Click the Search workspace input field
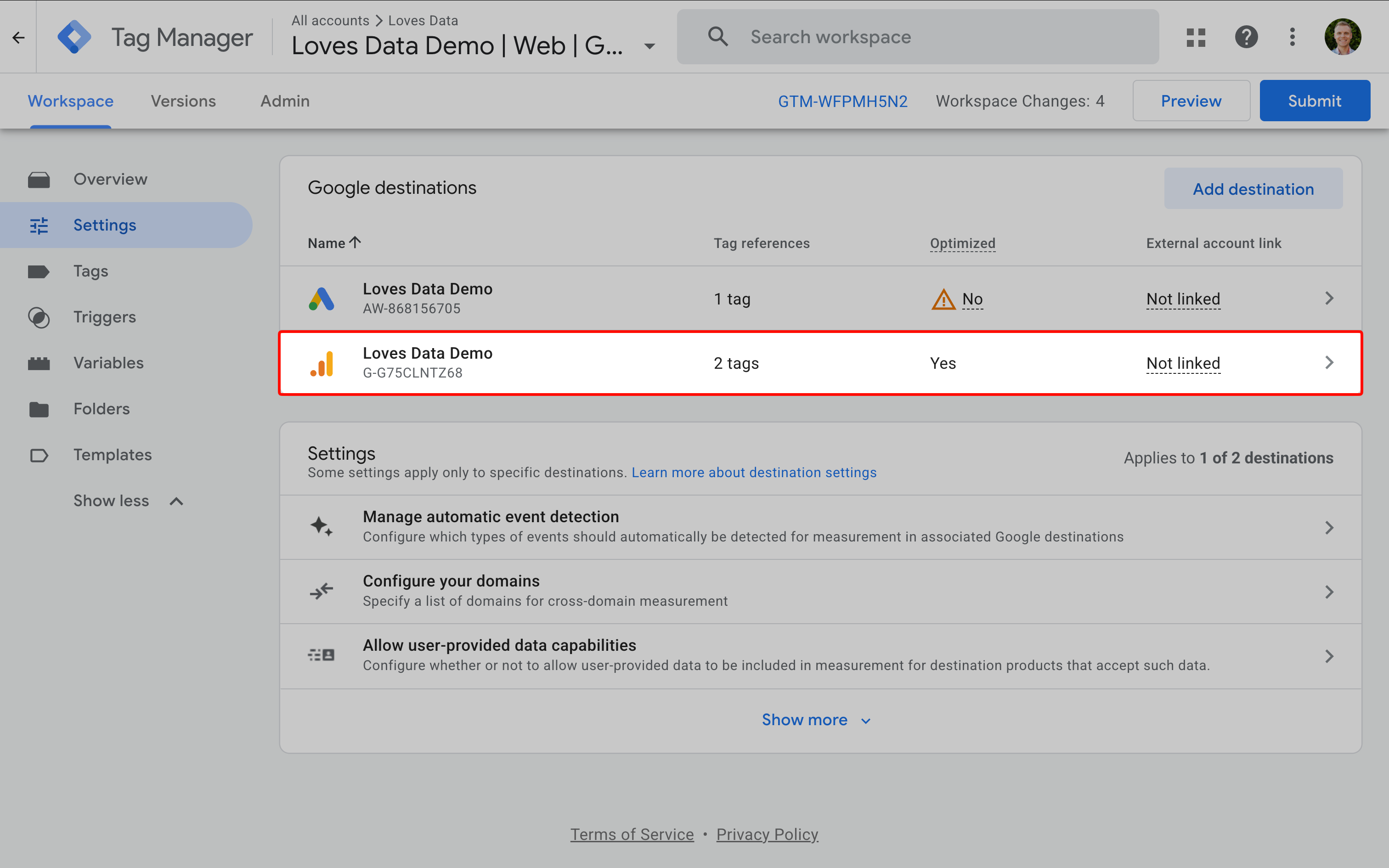Screen dimensions: 1389x868 pyautogui.click(x=917, y=37)
